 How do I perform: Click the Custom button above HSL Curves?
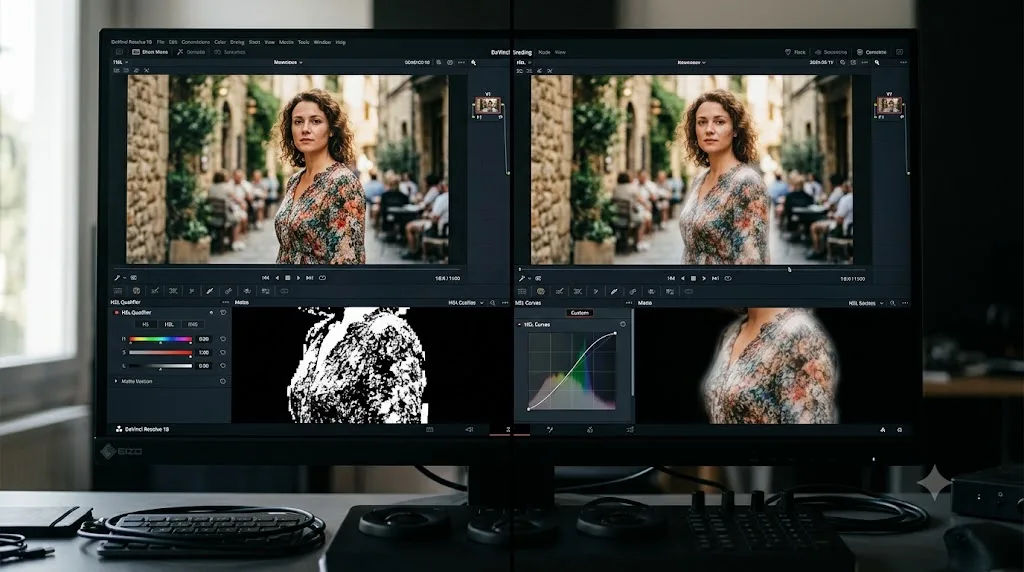point(579,313)
